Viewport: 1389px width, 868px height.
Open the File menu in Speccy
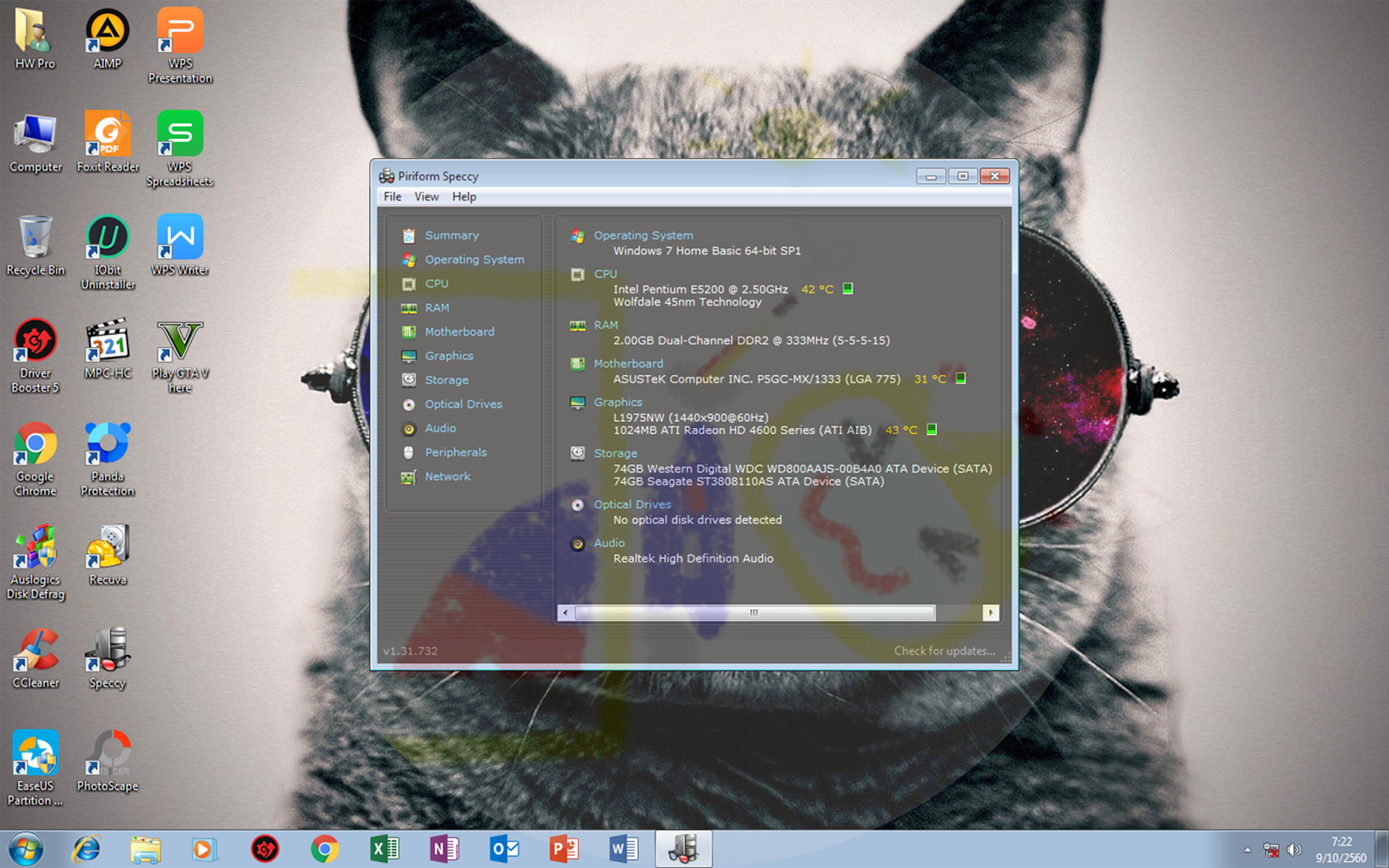tap(392, 197)
